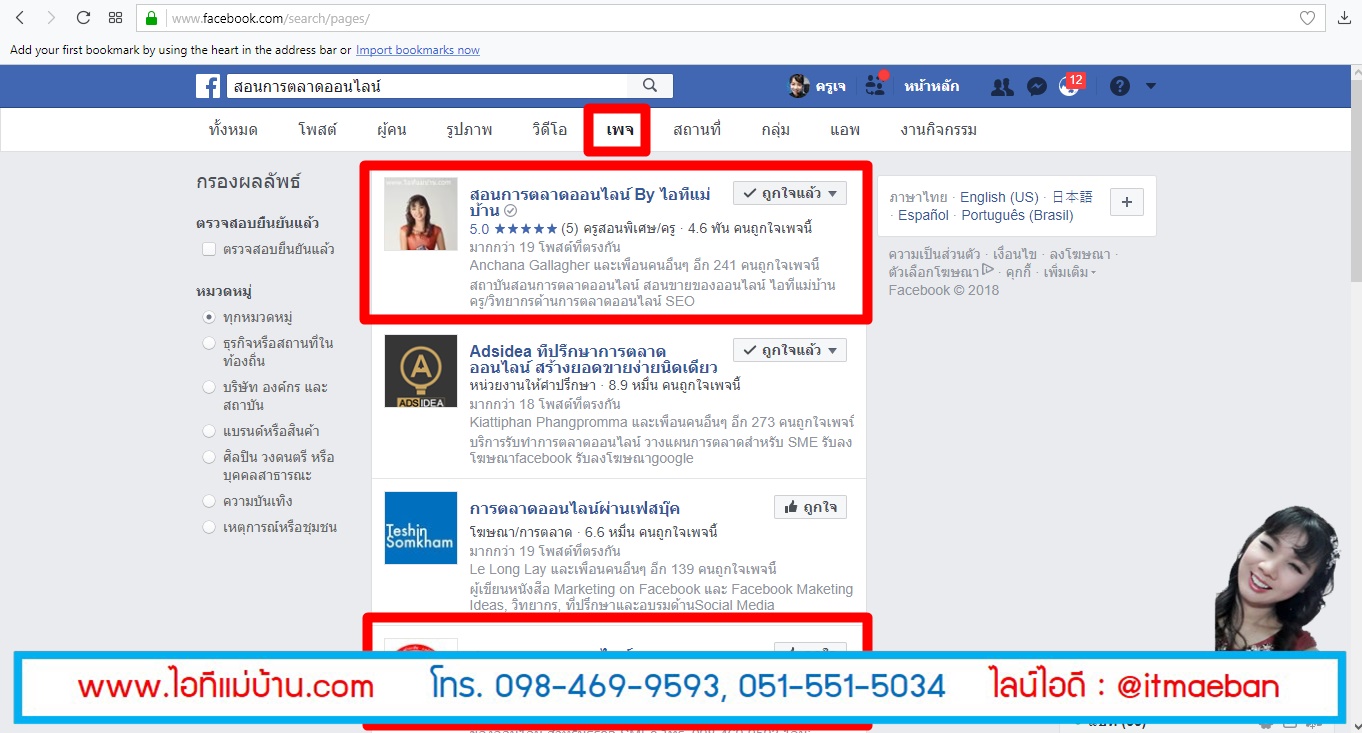The height and width of the screenshot is (733, 1362).
Task: Open the Messenger icon
Action: point(1038,87)
